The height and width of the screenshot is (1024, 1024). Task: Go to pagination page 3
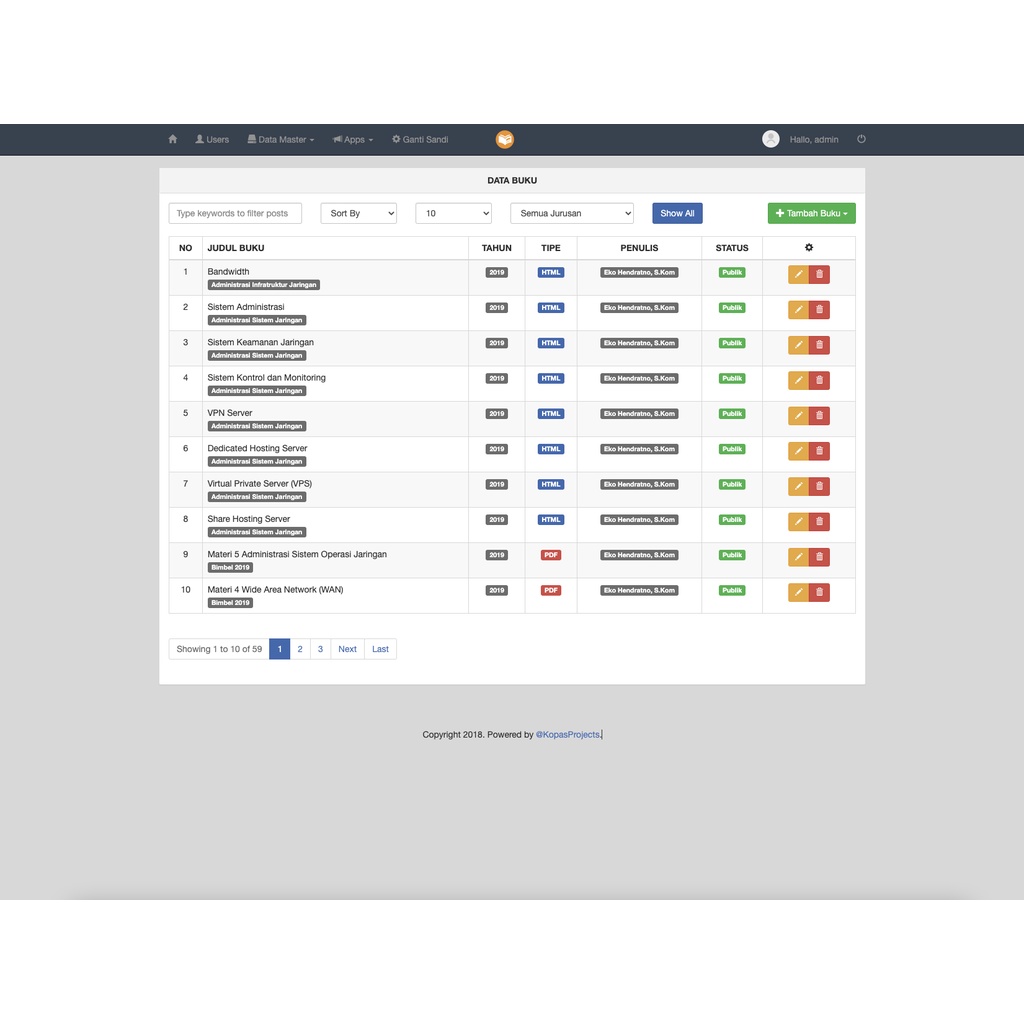[320, 649]
